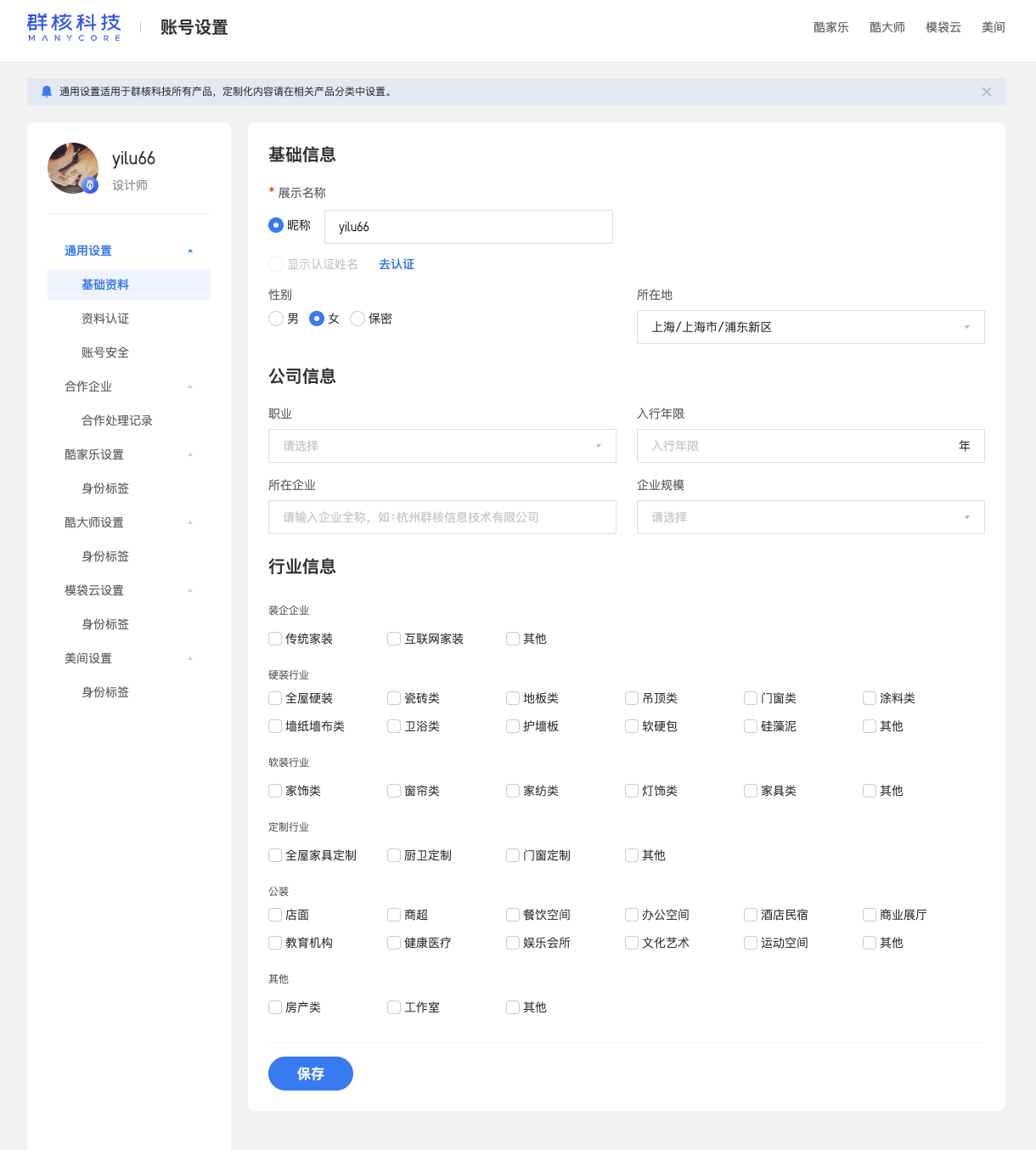
Task: Open 账号安全 in the sidebar
Action: click(x=105, y=352)
